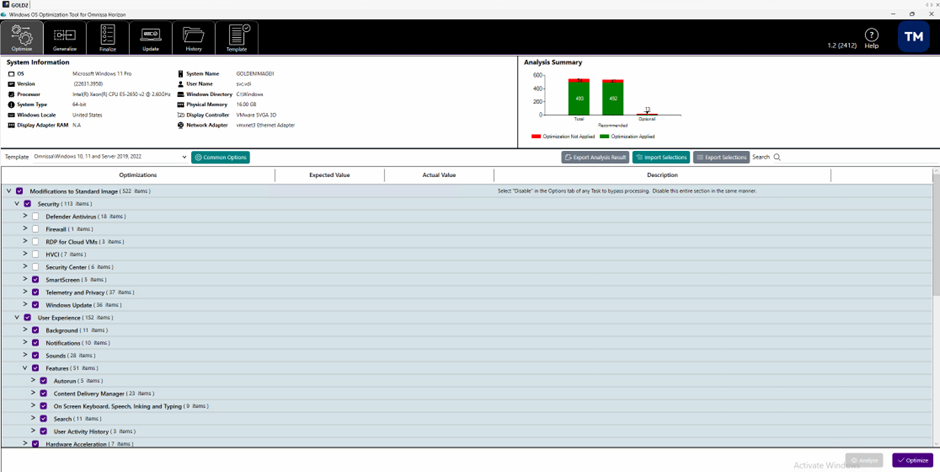Image resolution: width=940 pixels, height=472 pixels.
Task: Click the Common Options button
Action: tap(221, 157)
